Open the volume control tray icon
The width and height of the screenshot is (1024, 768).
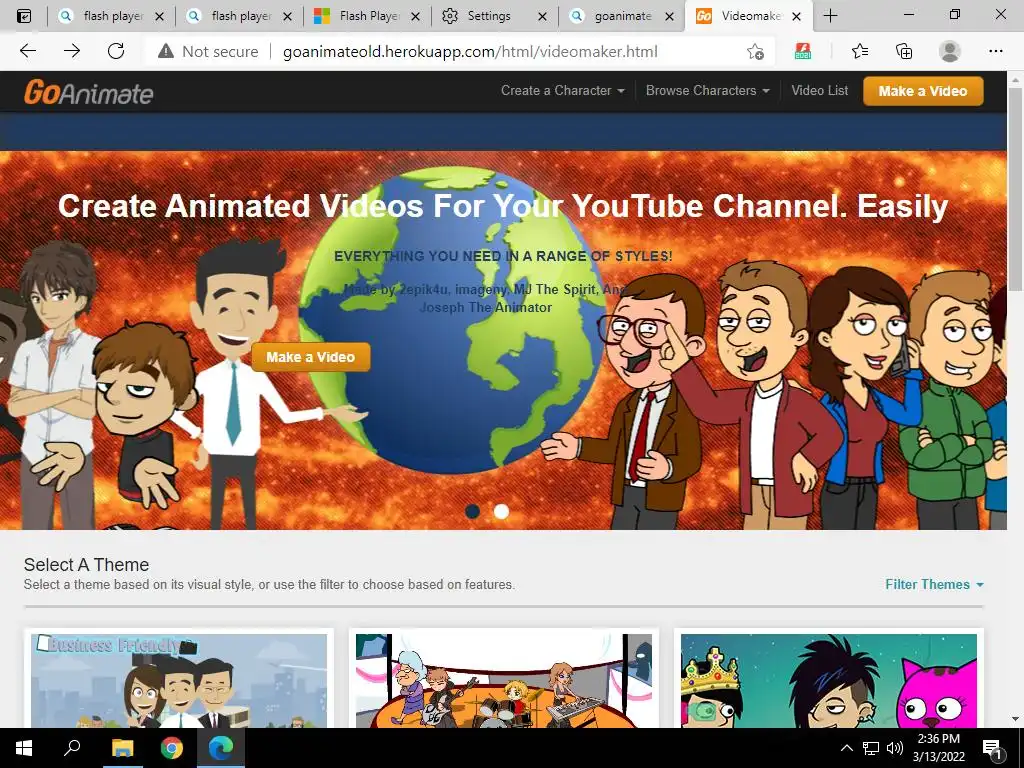pos(895,748)
